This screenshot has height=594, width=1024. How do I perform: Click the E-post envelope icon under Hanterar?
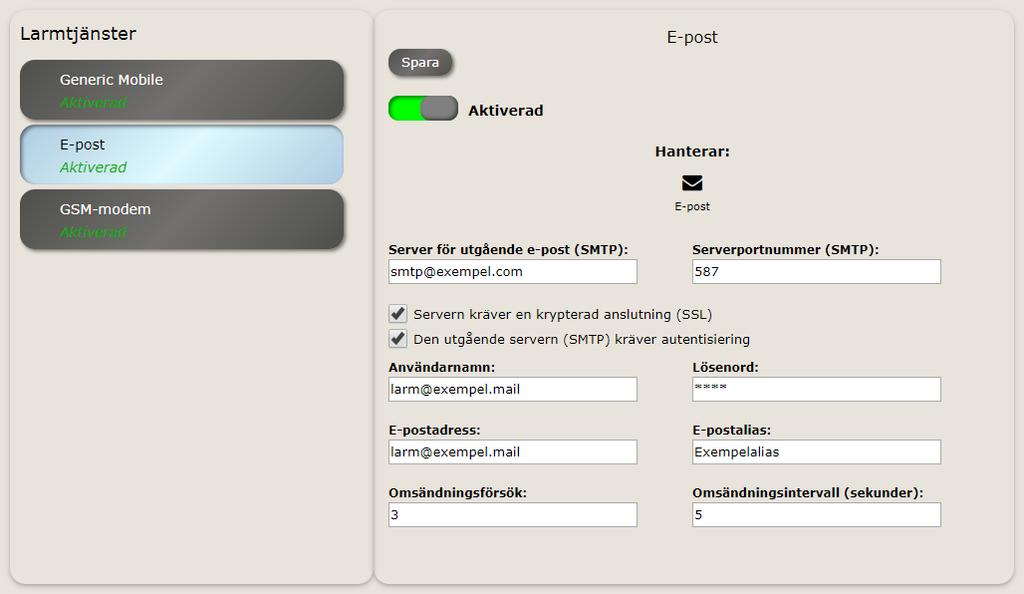coord(692,183)
